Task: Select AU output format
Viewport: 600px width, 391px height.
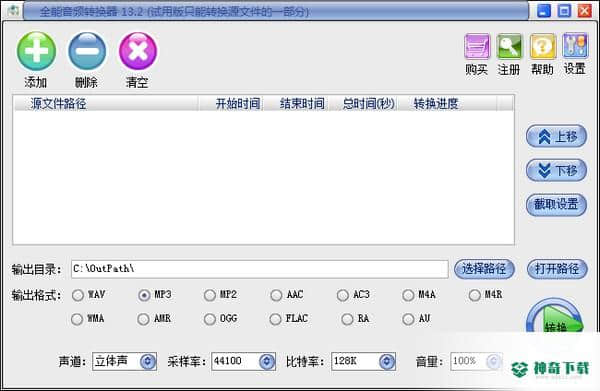Action: tap(408, 319)
